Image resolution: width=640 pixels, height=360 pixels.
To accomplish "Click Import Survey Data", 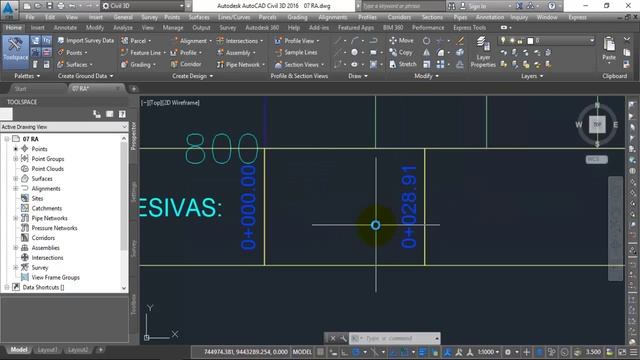I will point(85,40).
